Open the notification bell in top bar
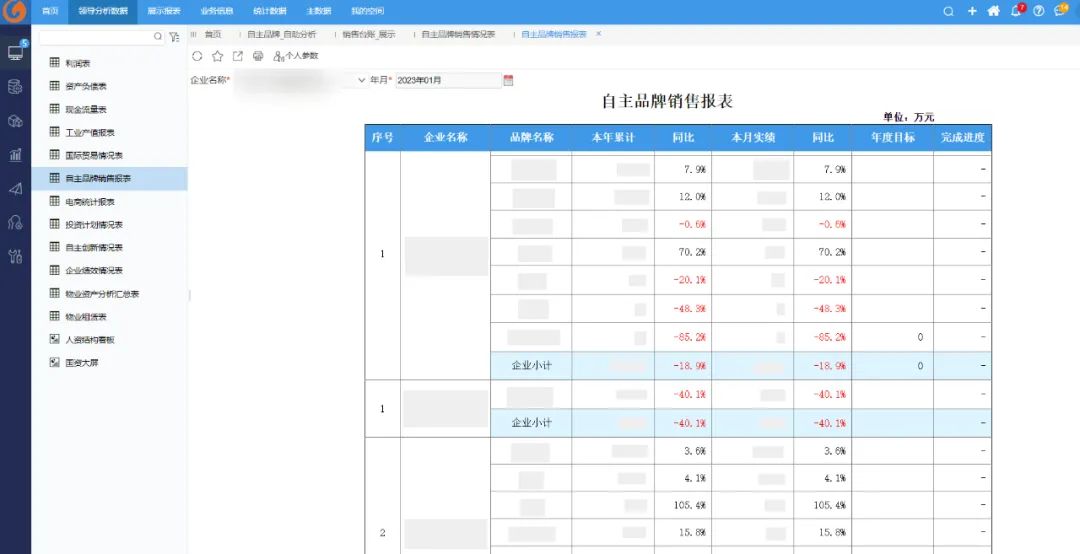This screenshot has height=554, width=1080. (1016, 11)
